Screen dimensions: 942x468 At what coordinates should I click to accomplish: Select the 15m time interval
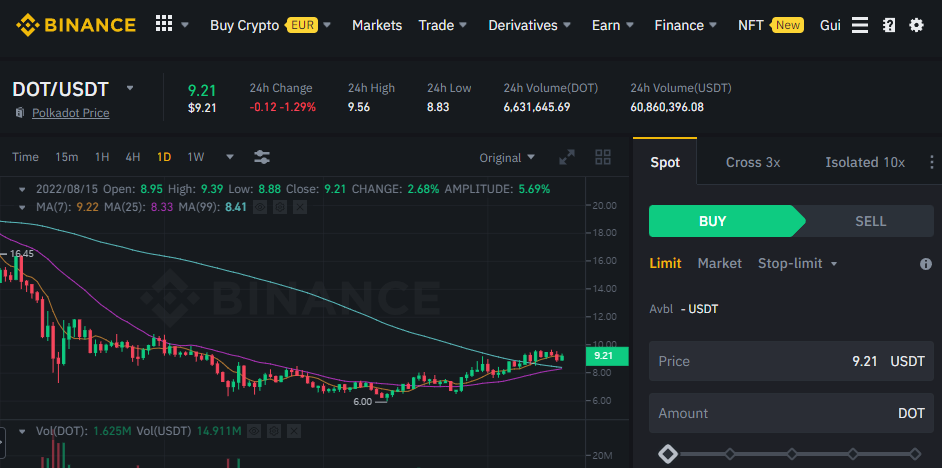click(67, 157)
